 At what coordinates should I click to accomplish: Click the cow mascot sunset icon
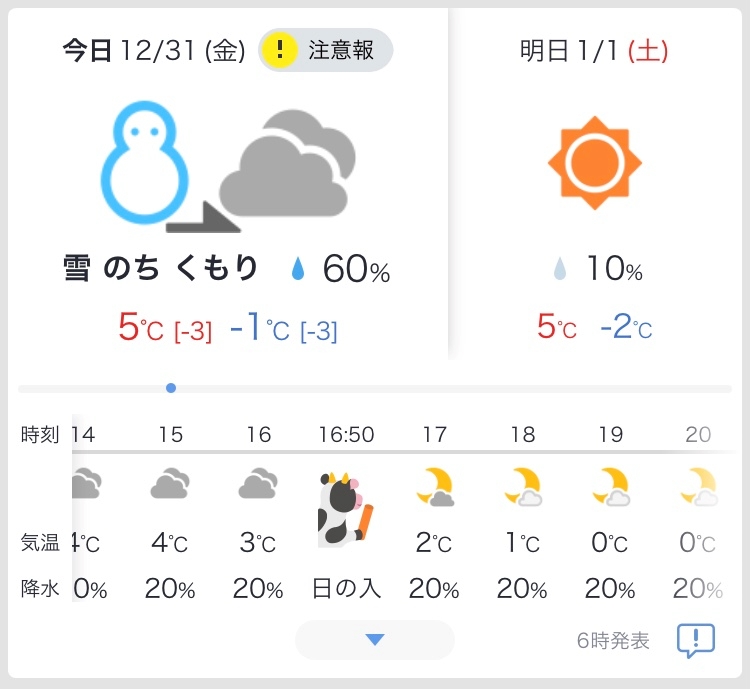coord(345,510)
